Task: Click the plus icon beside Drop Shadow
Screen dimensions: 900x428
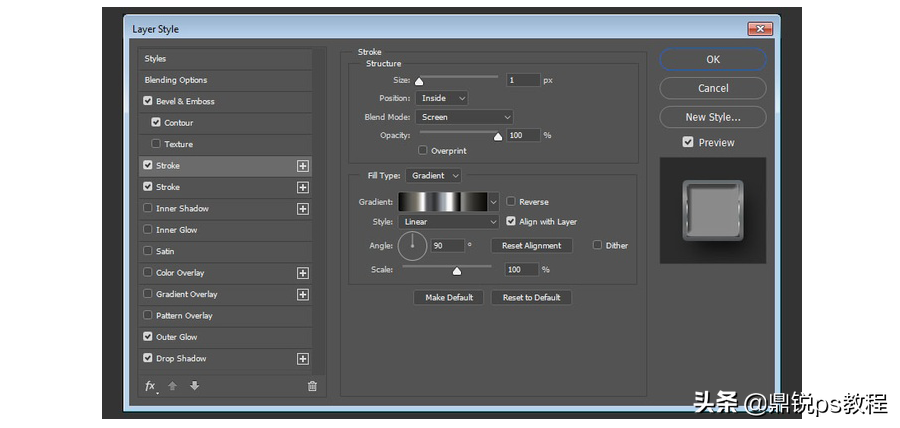Action: point(303,359)
